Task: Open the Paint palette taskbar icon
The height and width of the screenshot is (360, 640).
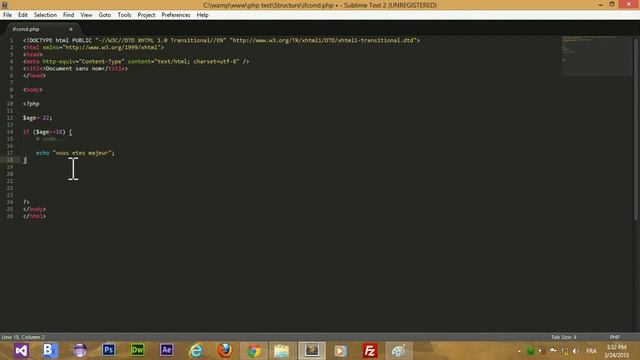Action: pos(399,351)
